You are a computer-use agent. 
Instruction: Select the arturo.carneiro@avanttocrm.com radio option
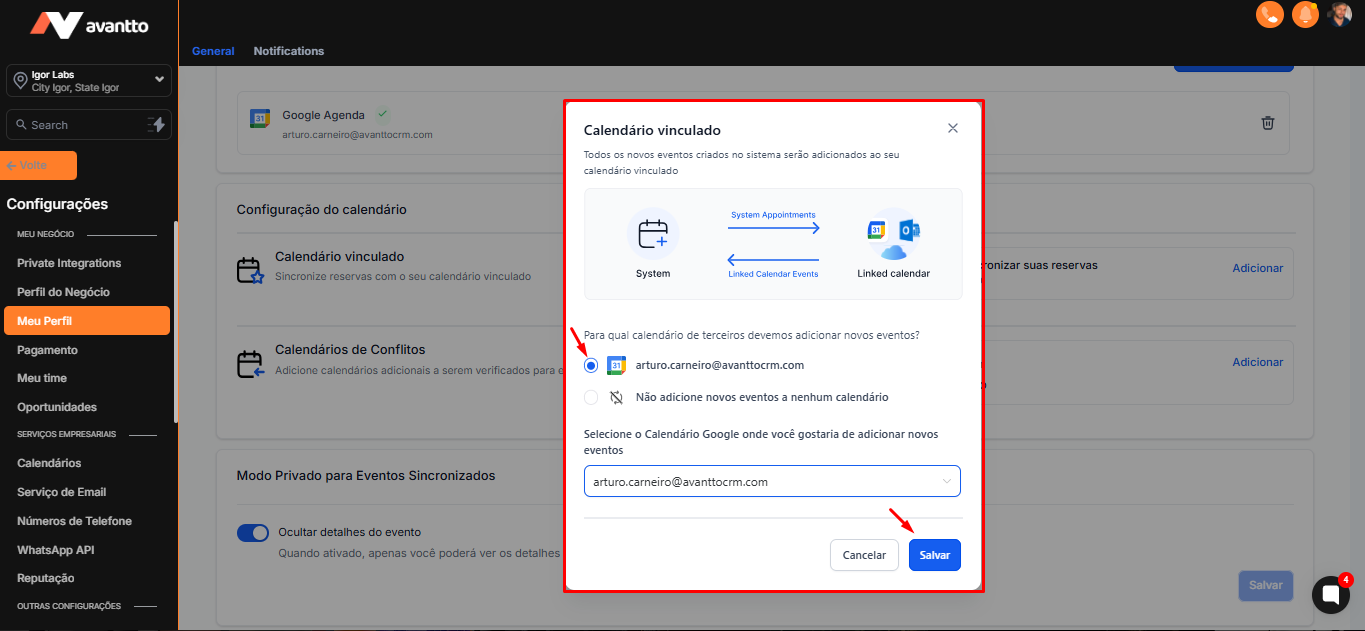tap(591, 366)
